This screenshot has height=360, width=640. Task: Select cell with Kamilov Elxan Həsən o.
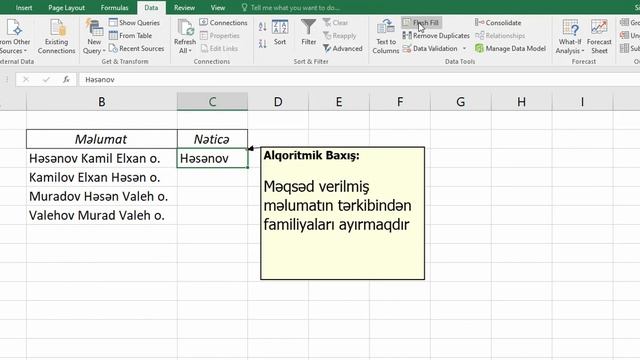point(102,177)
